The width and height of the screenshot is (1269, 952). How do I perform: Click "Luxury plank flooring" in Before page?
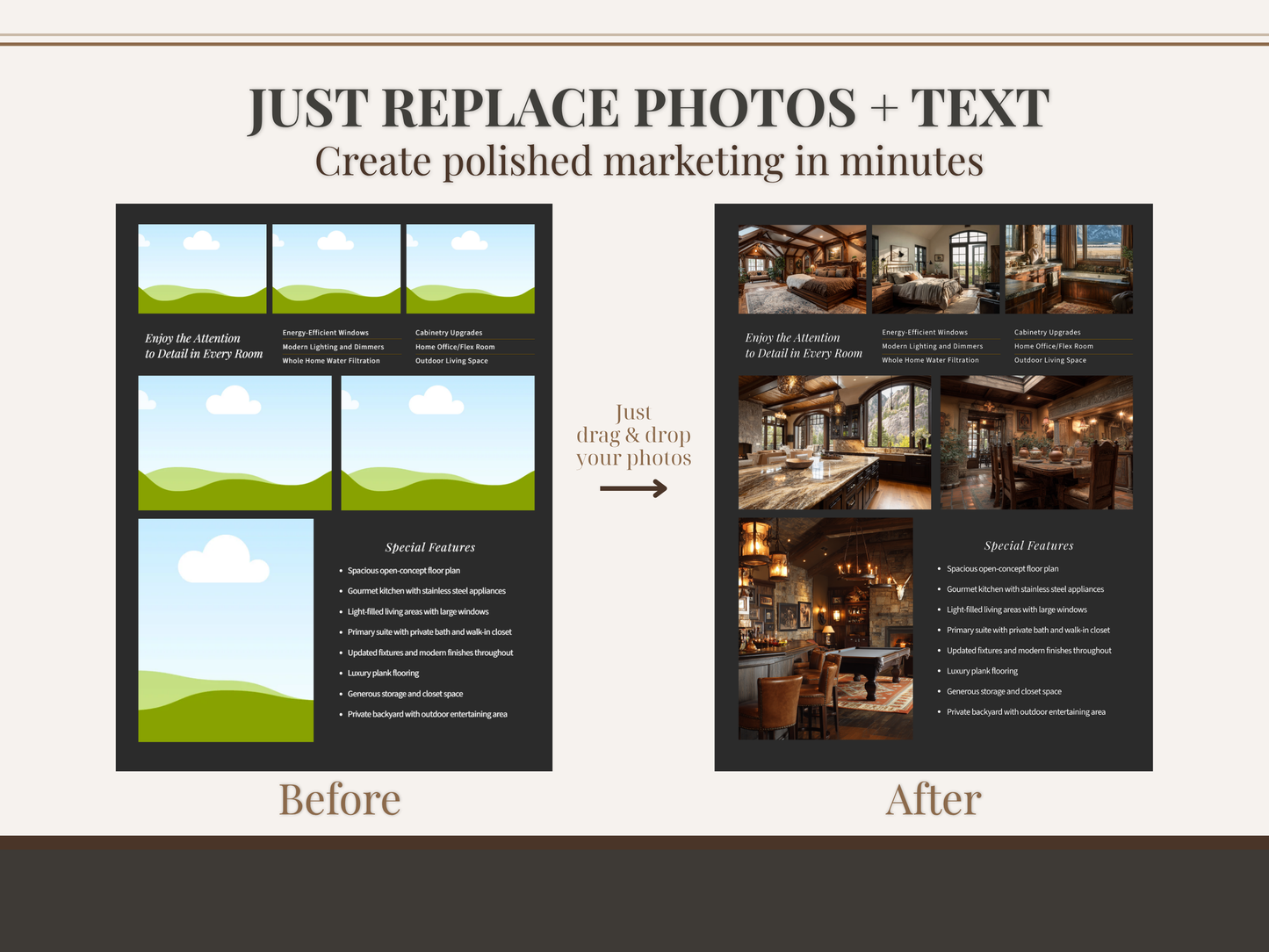[x=383, y=674]
